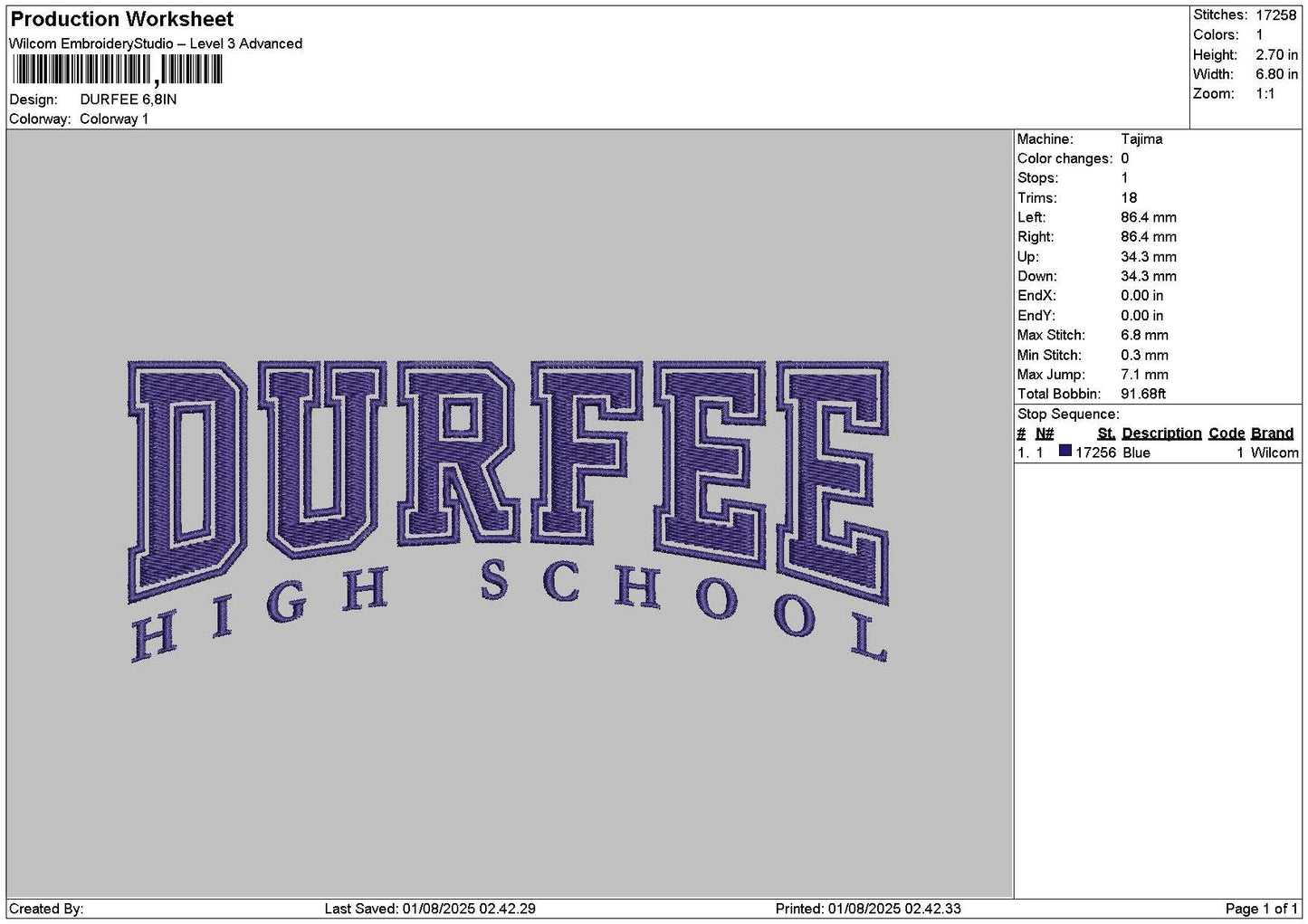Screen dimensions: 1308x924
Task: Click the Code column header
Action: (1227, 433)
